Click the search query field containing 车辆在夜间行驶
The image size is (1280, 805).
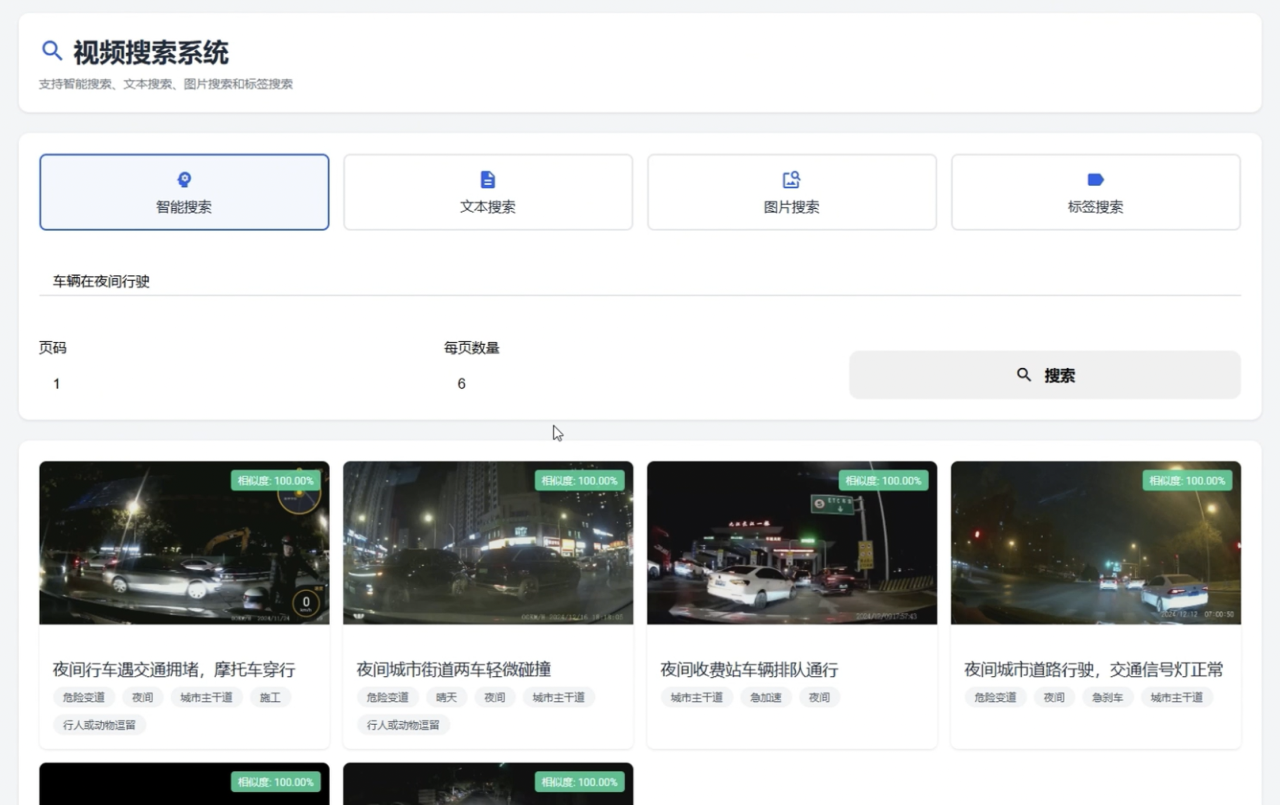click(x=640, y=282)
